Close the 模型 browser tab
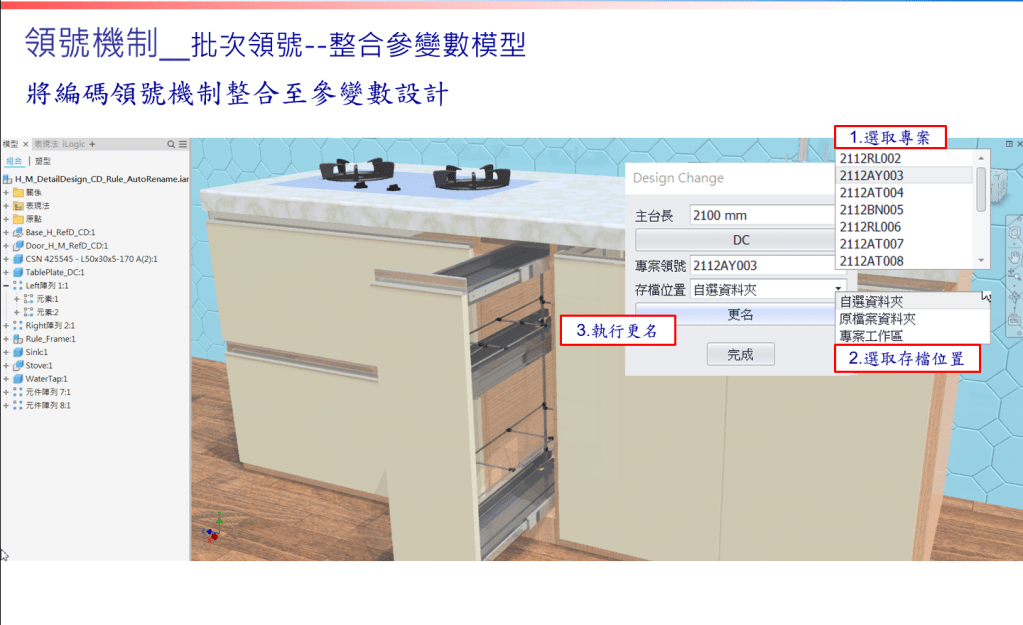 tap(25, 144)
